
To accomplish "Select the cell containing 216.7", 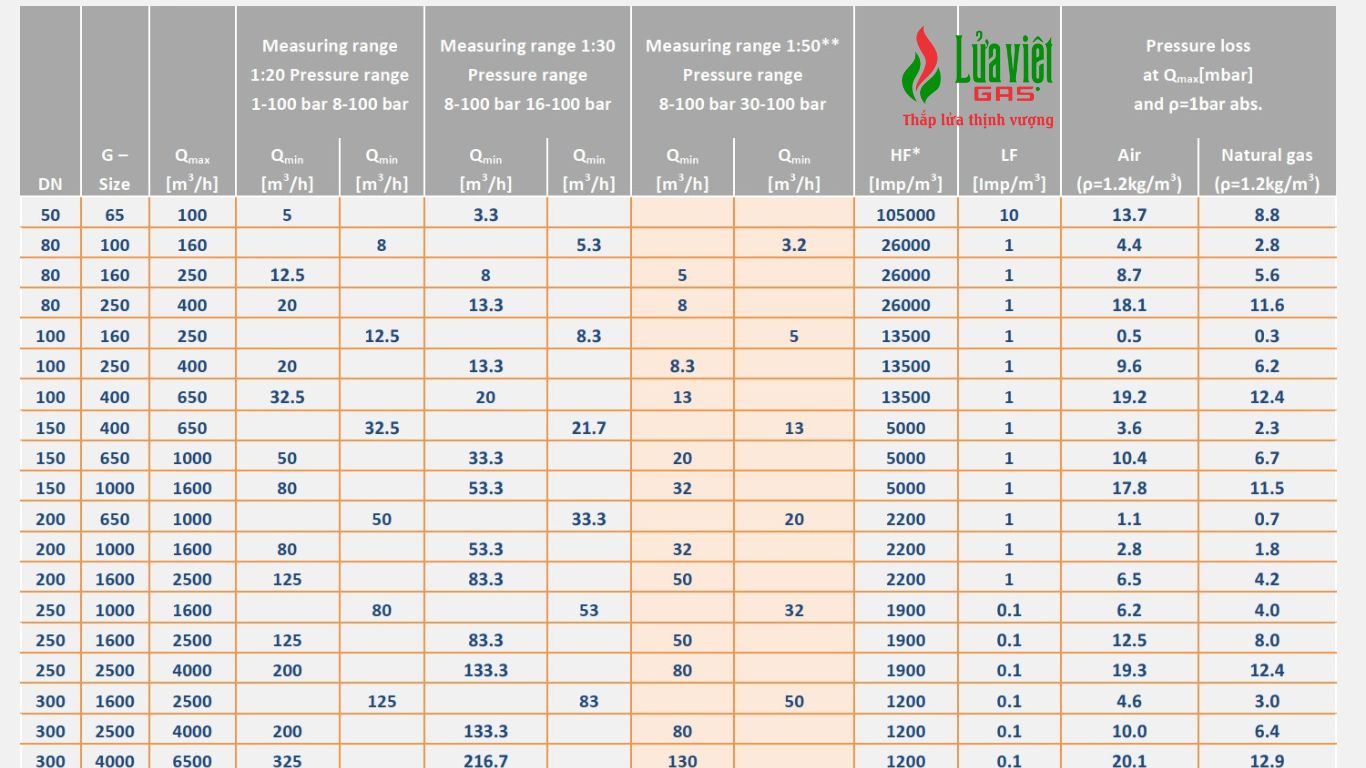I will (486, 760).
